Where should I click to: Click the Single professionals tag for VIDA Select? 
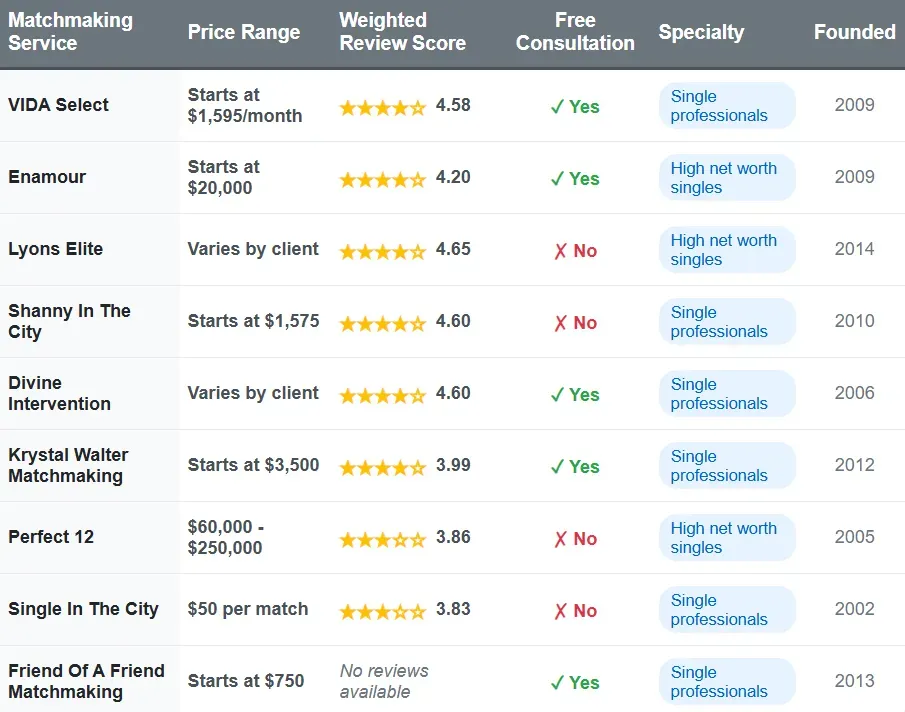(x=725, y=106)
